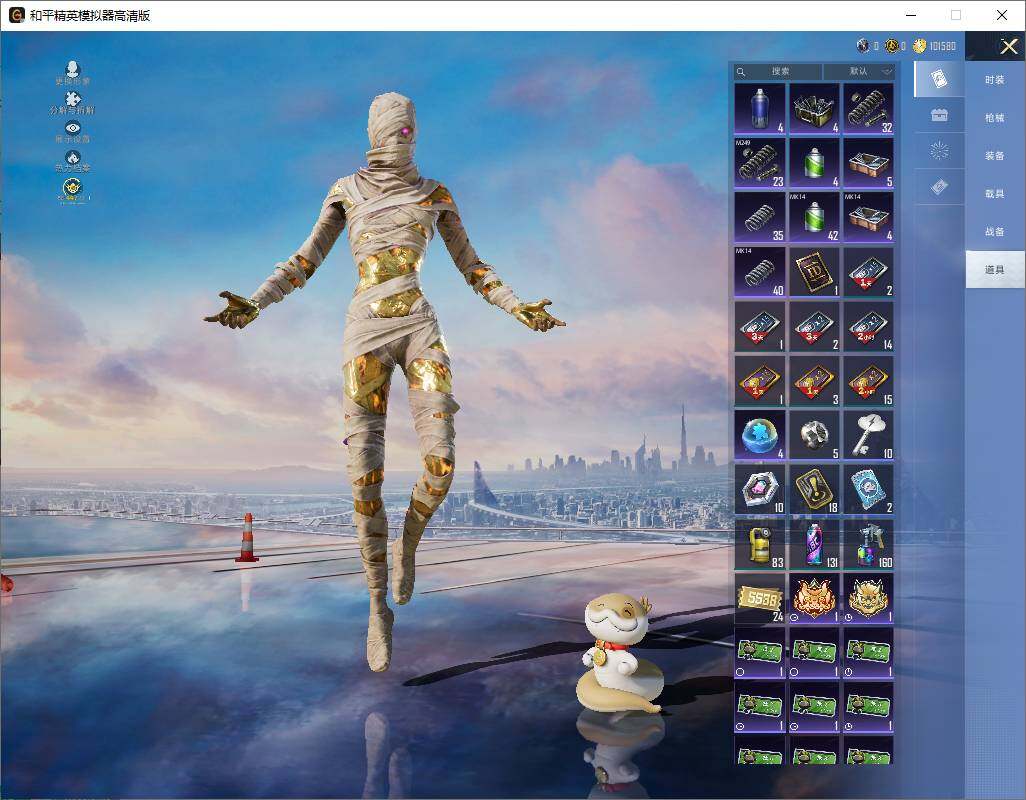This screenshot has width=1026, height=800.
Task: Select the blue spray can item
Action: [x=760, y=109]
